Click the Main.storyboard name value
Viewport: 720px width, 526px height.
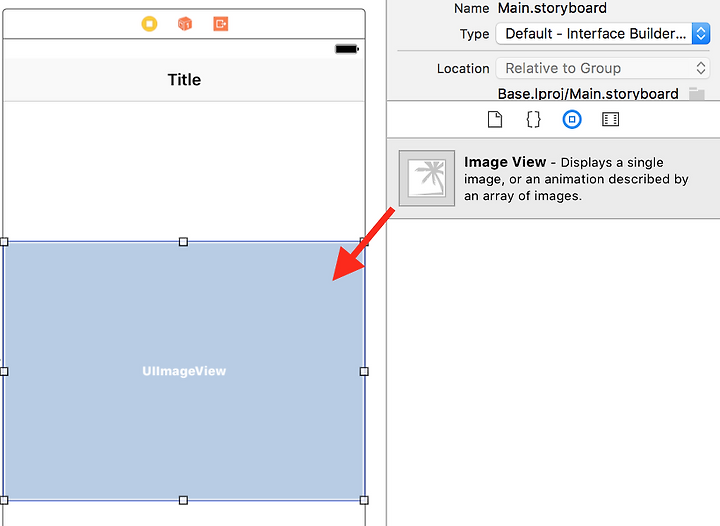click(x=552, y=8)
